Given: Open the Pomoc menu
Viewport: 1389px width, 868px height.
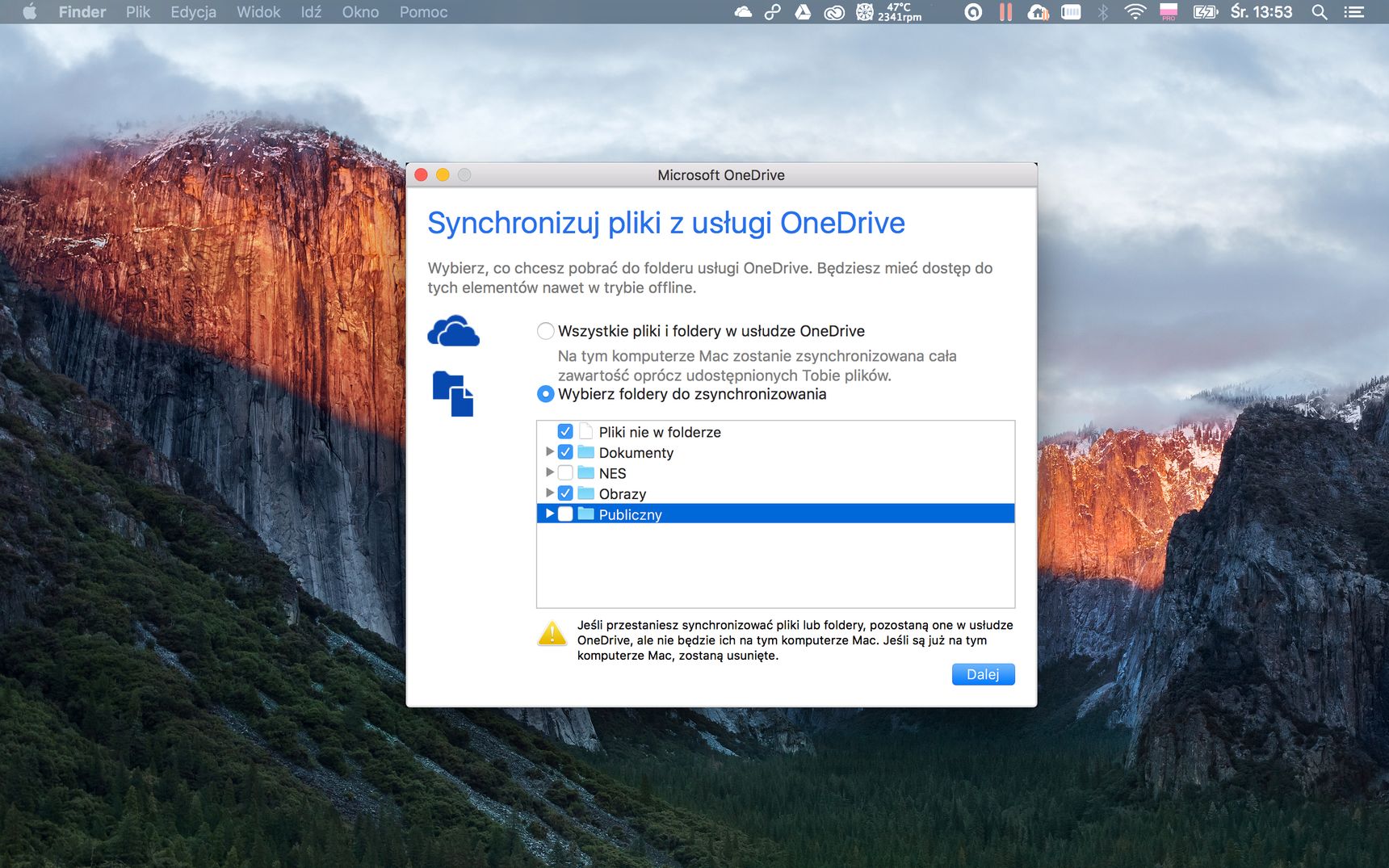Looking at the screenshot, I should coord(423,12).
